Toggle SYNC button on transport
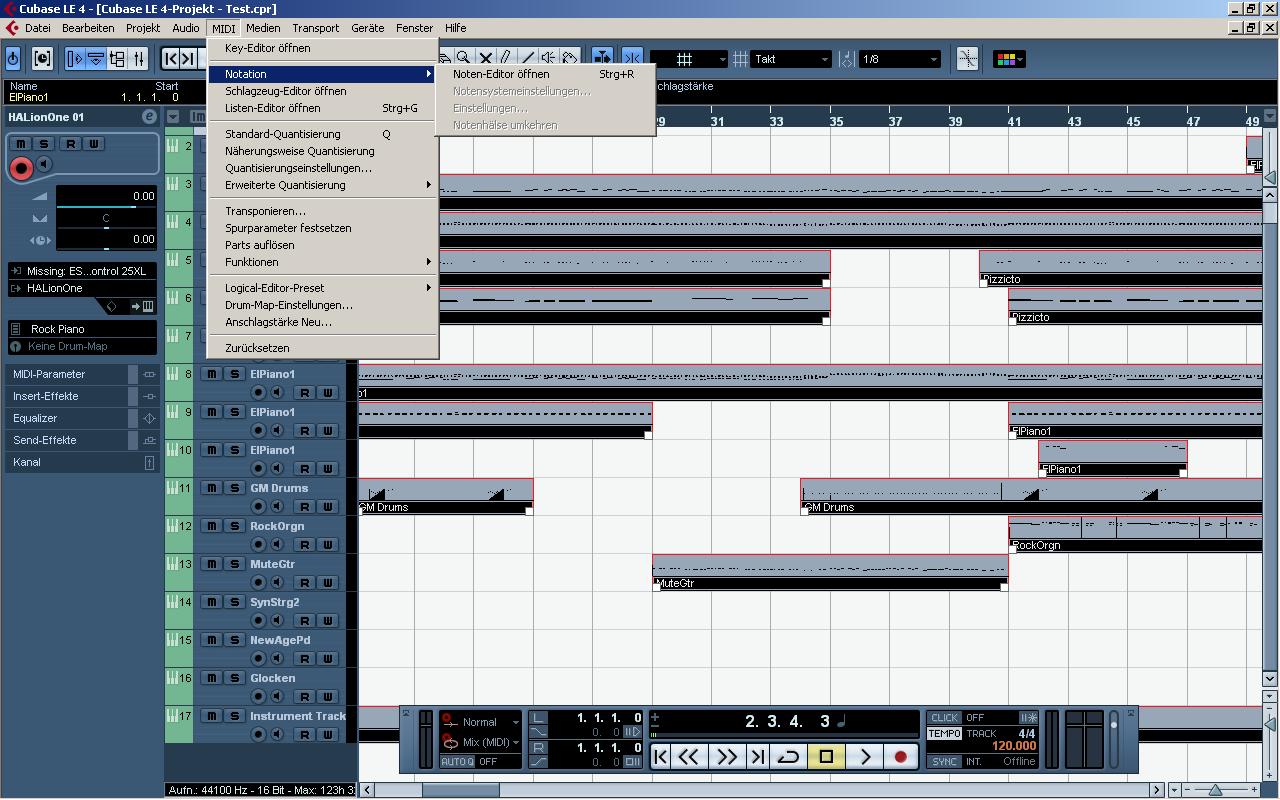1280x800 pixels. [x=944, y=762]
